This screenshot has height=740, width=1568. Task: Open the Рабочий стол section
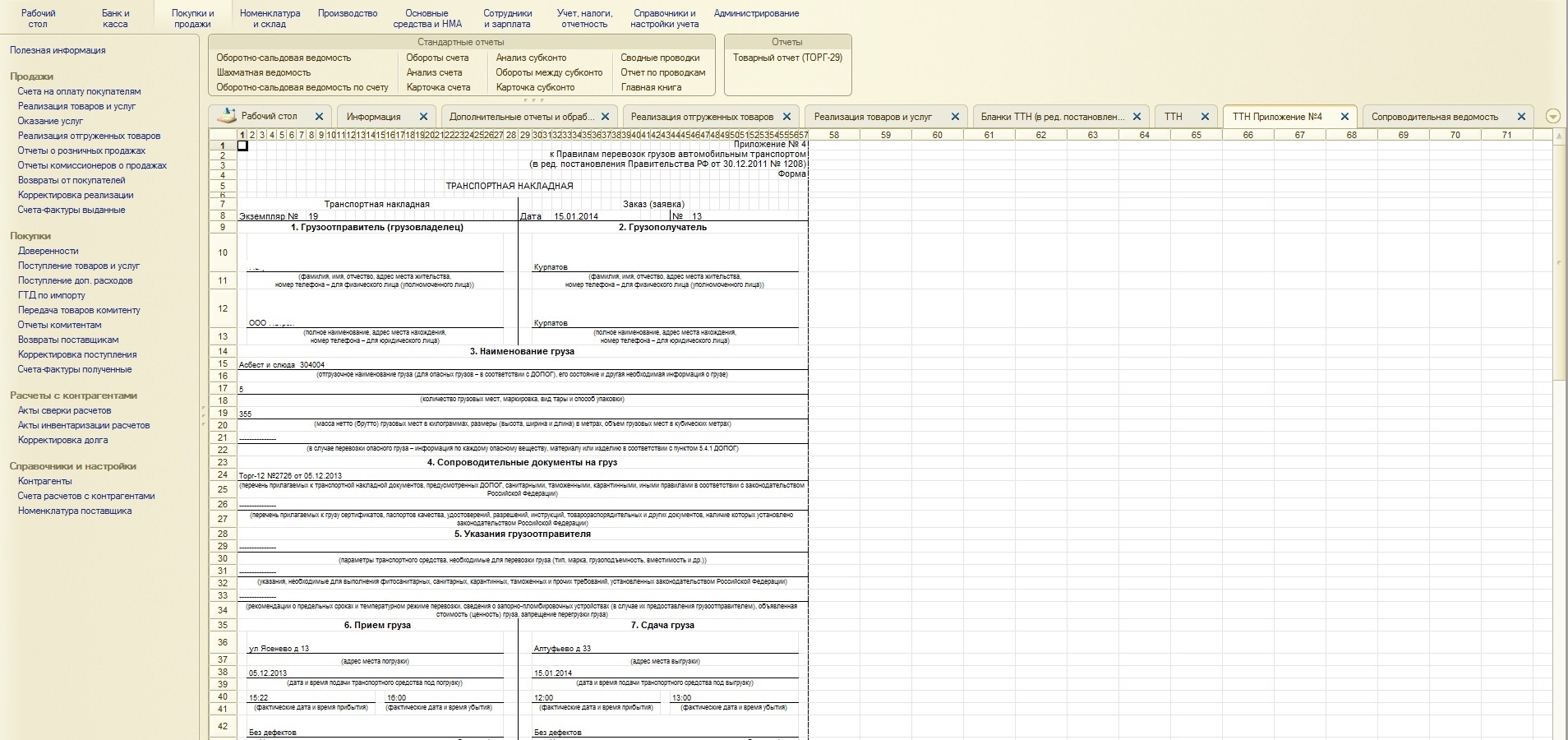tap(38, 18)
